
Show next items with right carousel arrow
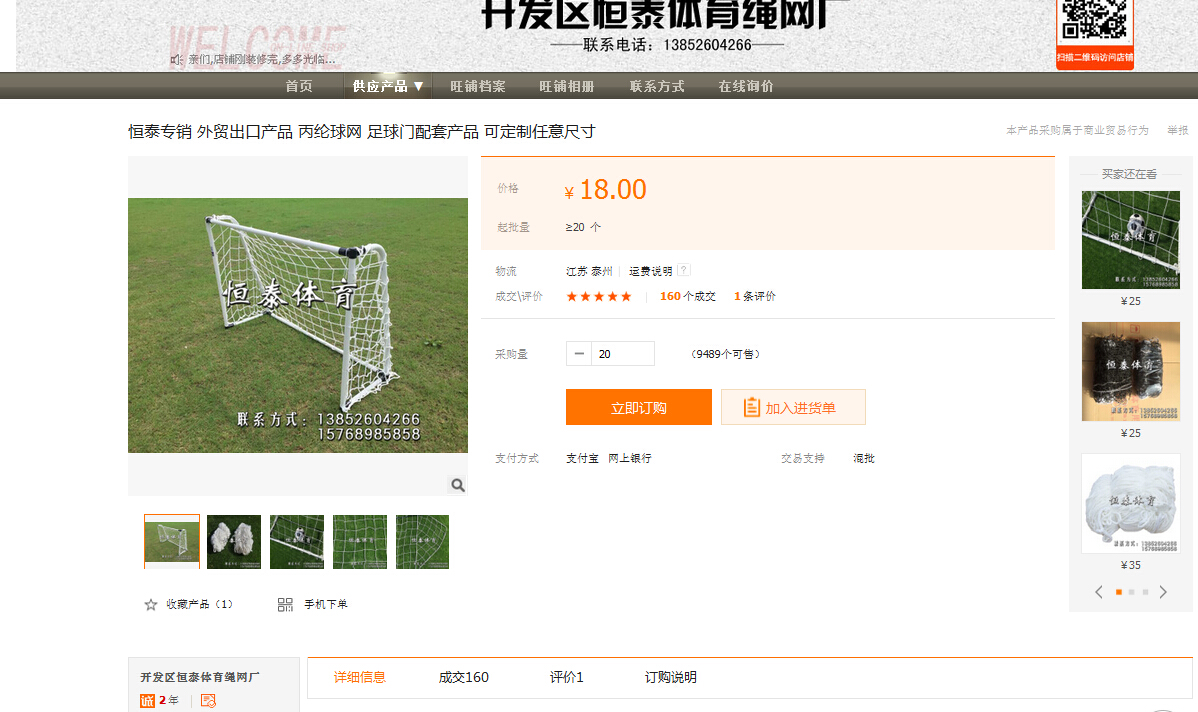tap(1163, 592)
